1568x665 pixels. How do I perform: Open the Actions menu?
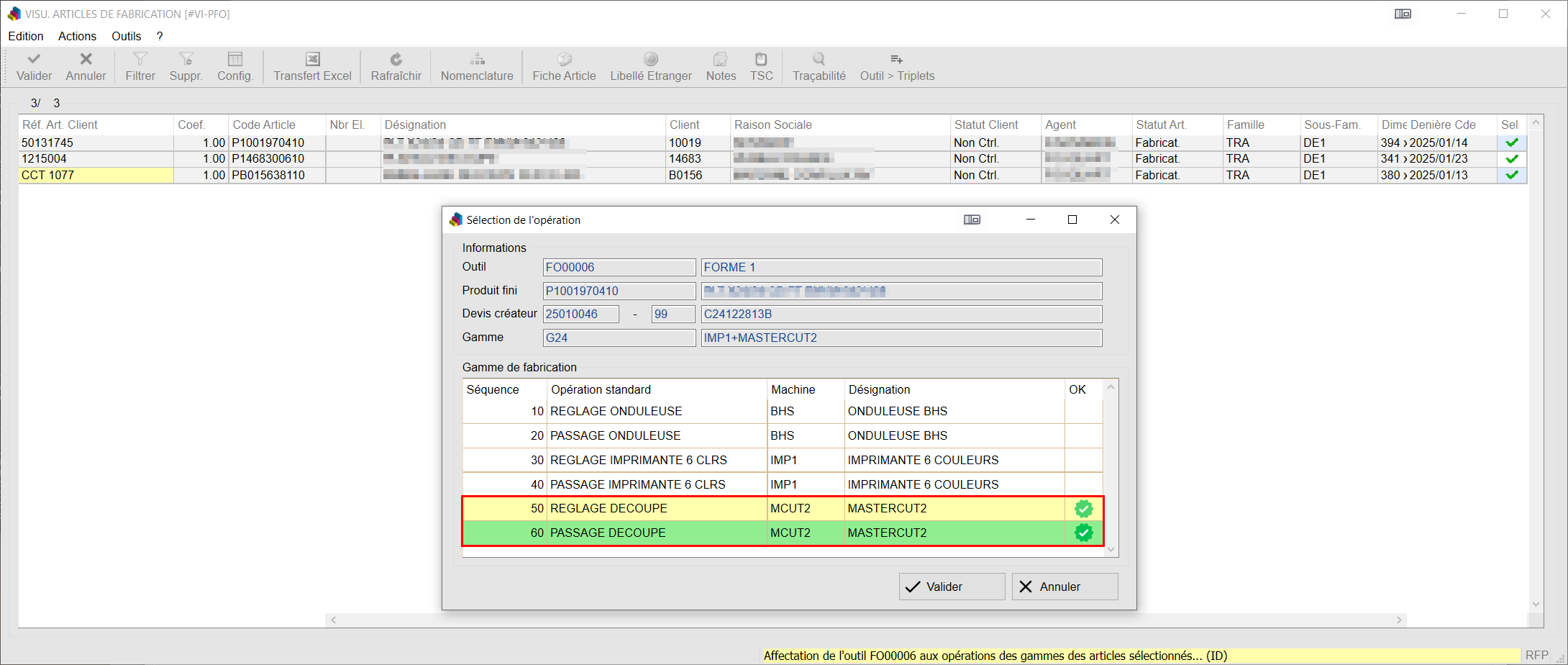pyautogui.click(x=77, y=36)
